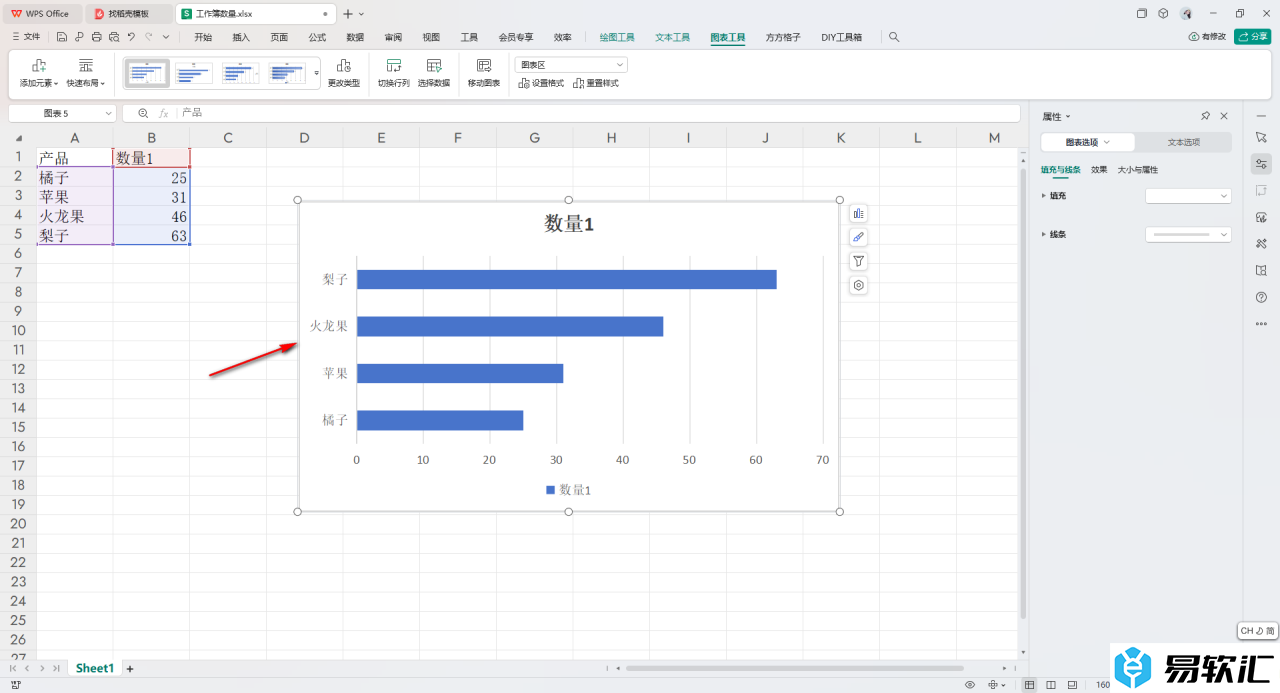Viewport: 1280px width, 693px height.
Task: Open the line style dropdown in properties panel
Action: click(x=1188, y=234)
